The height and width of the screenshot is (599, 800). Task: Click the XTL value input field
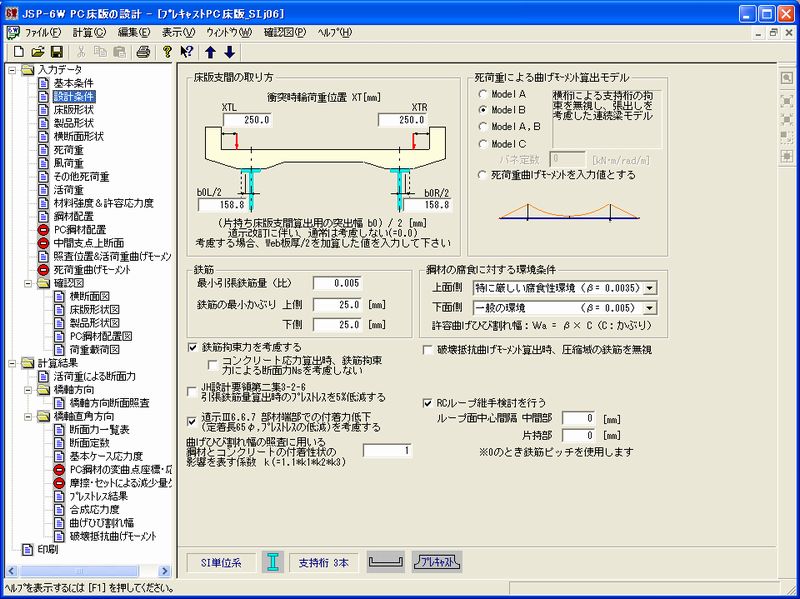click(x=247, y=120)
